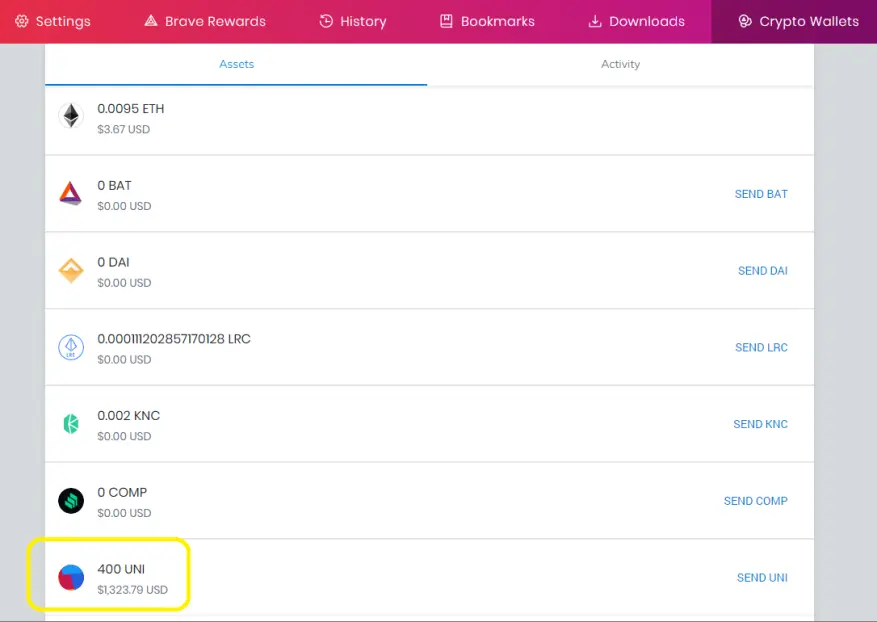Click the UNI token logo
The image size is (877, 622).
coord(71,577)
